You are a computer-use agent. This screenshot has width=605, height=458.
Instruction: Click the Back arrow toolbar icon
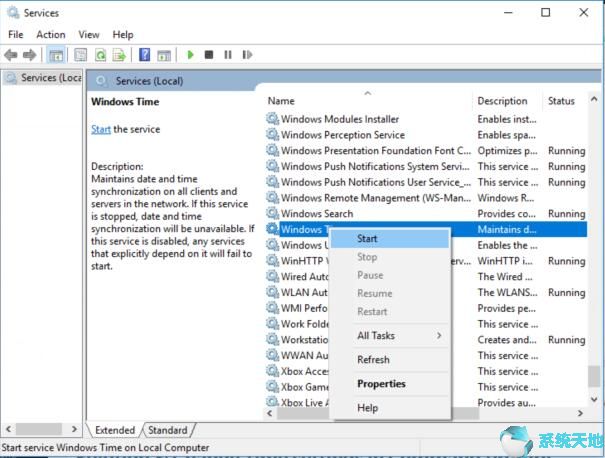[x=11, y=55]
